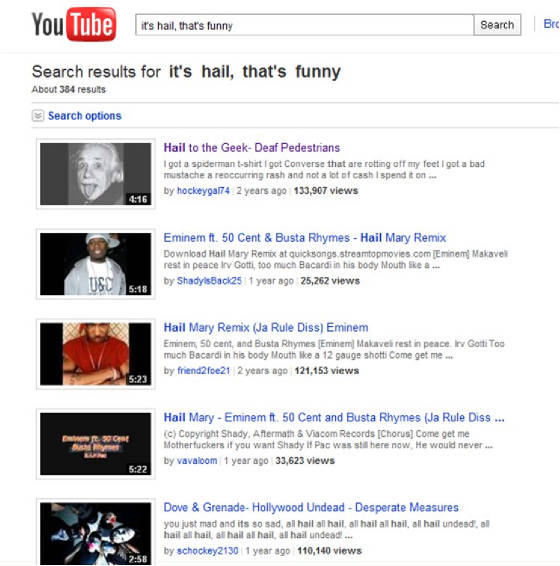
Task: View uploader vavaloom's profile
Action: click(x=197, y=461)
